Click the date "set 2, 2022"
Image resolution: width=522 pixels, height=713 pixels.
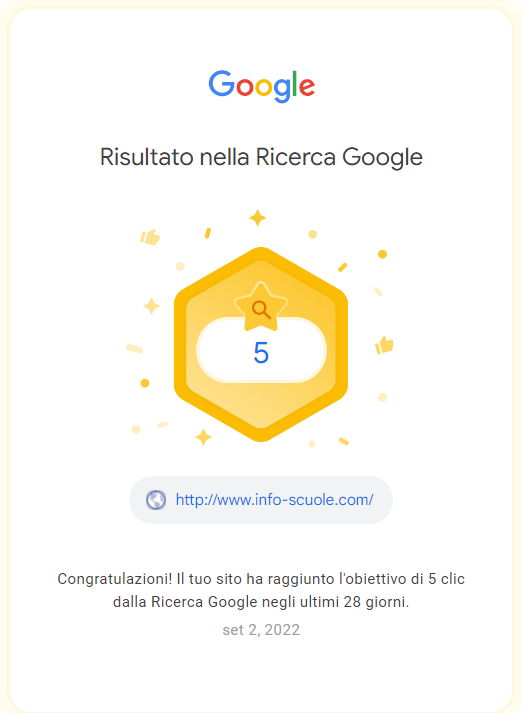click(261, 630)
